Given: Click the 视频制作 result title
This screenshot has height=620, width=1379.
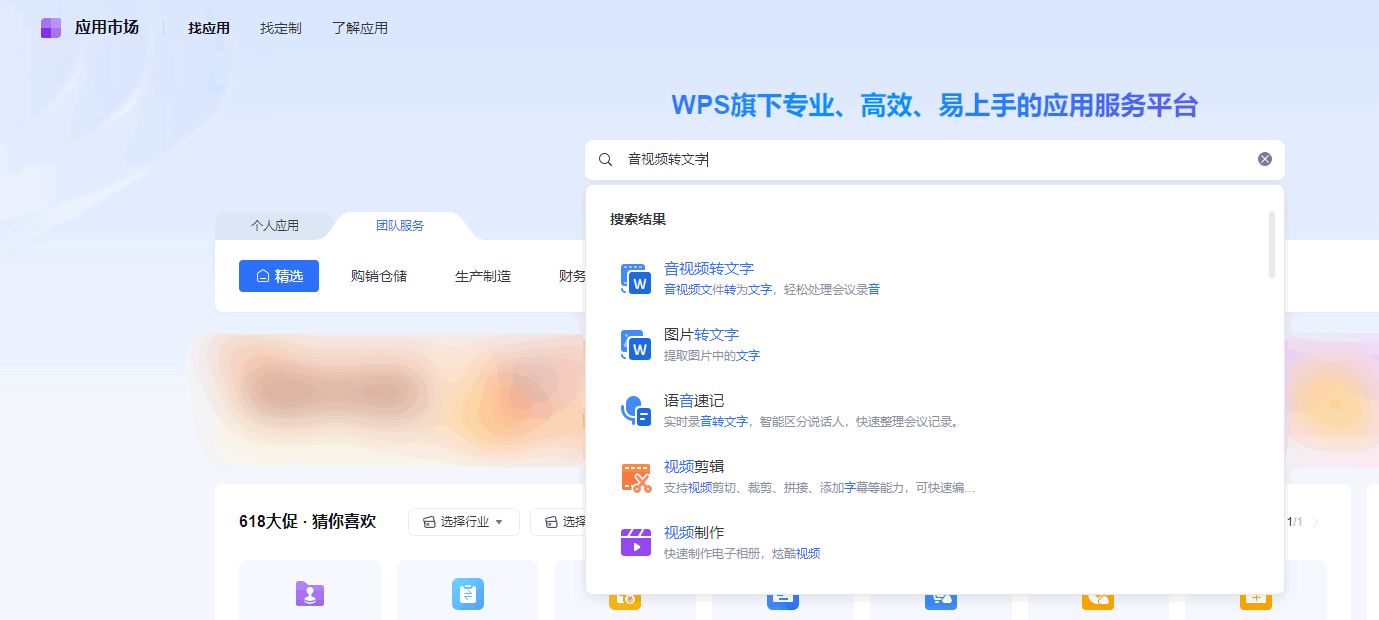Looking at the screenshot, I should coord(694,533).
